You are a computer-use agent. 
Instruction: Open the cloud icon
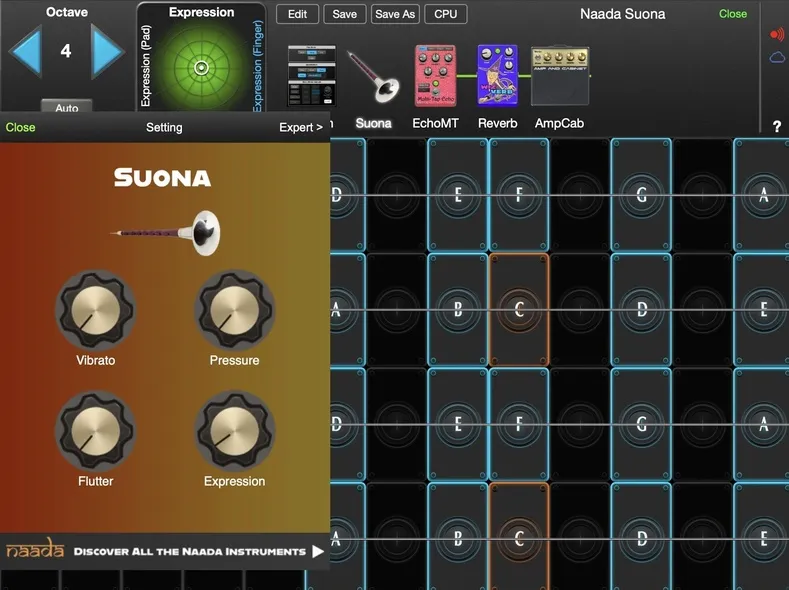pos(777,57)
